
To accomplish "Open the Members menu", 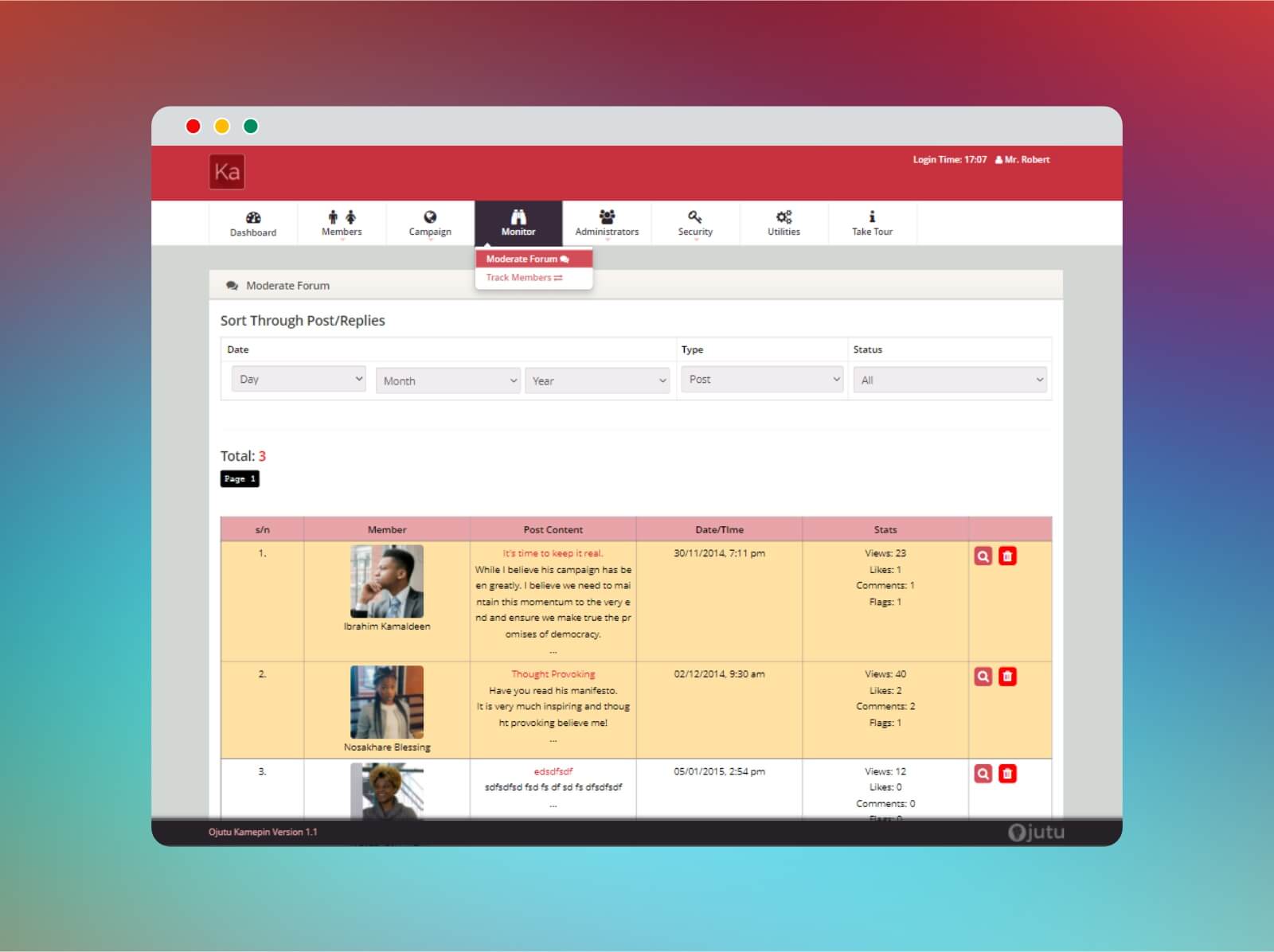I will (342, 224).
